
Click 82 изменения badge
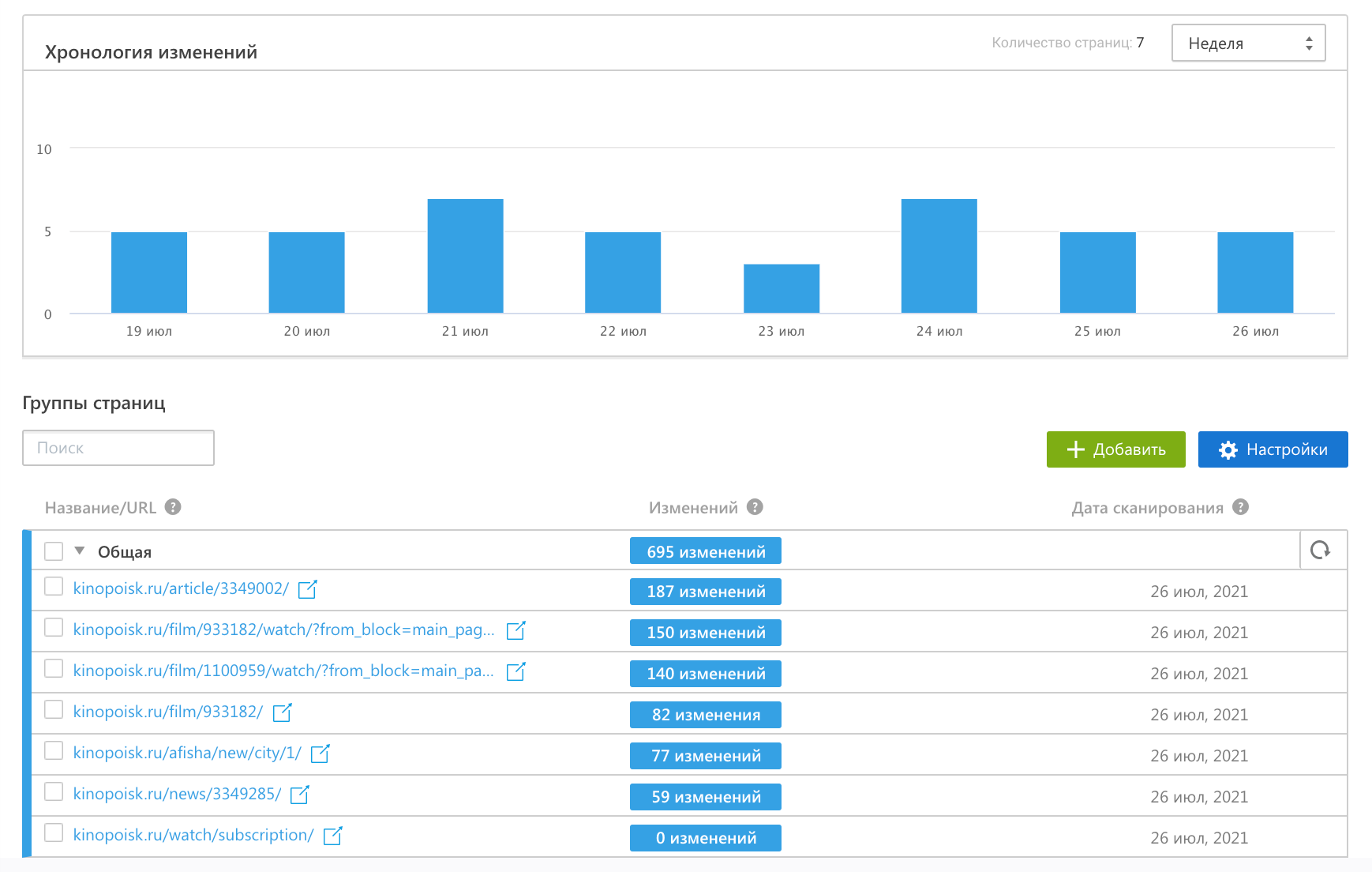(706, 715)
